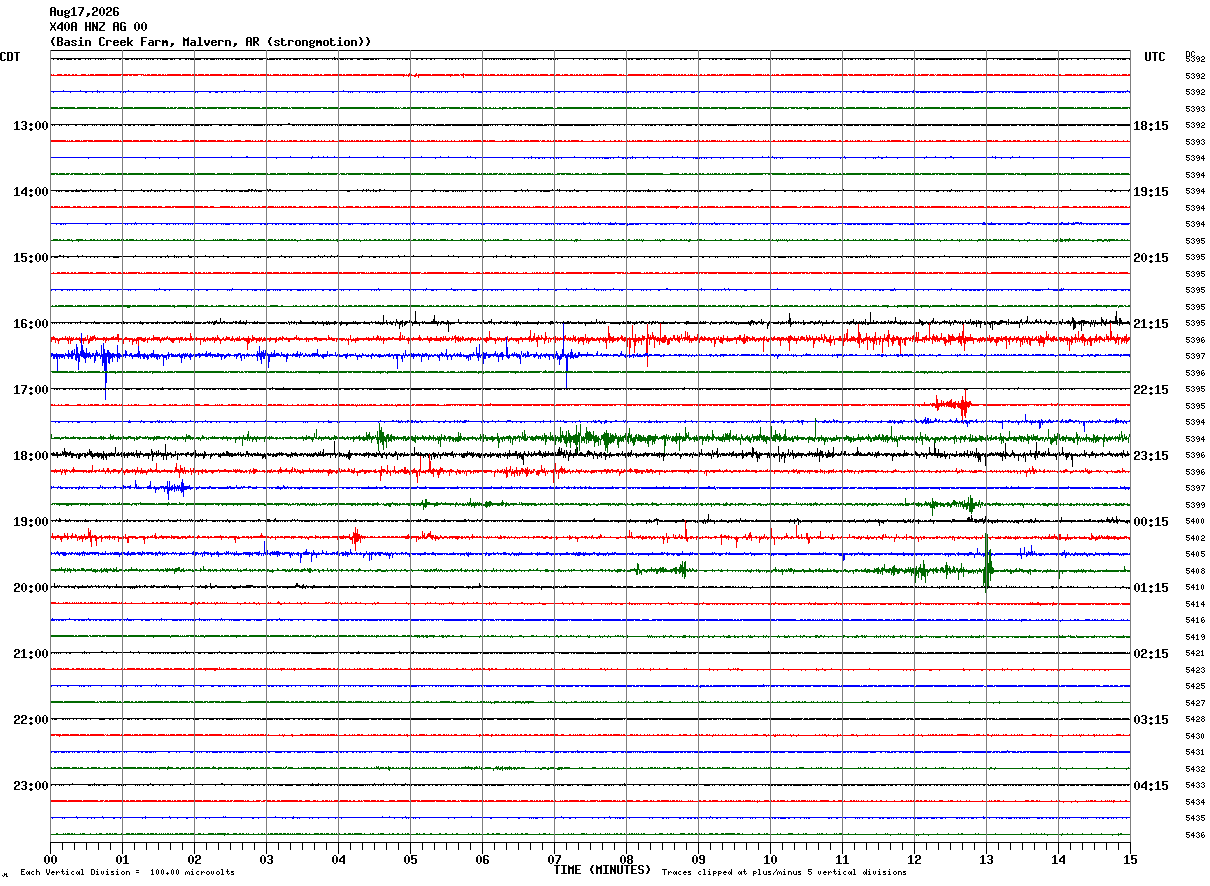The height and width of the screenshot is (886, 1210).
Task: Select the 18:15 UTC label
Action: (x=1151, y=126)
